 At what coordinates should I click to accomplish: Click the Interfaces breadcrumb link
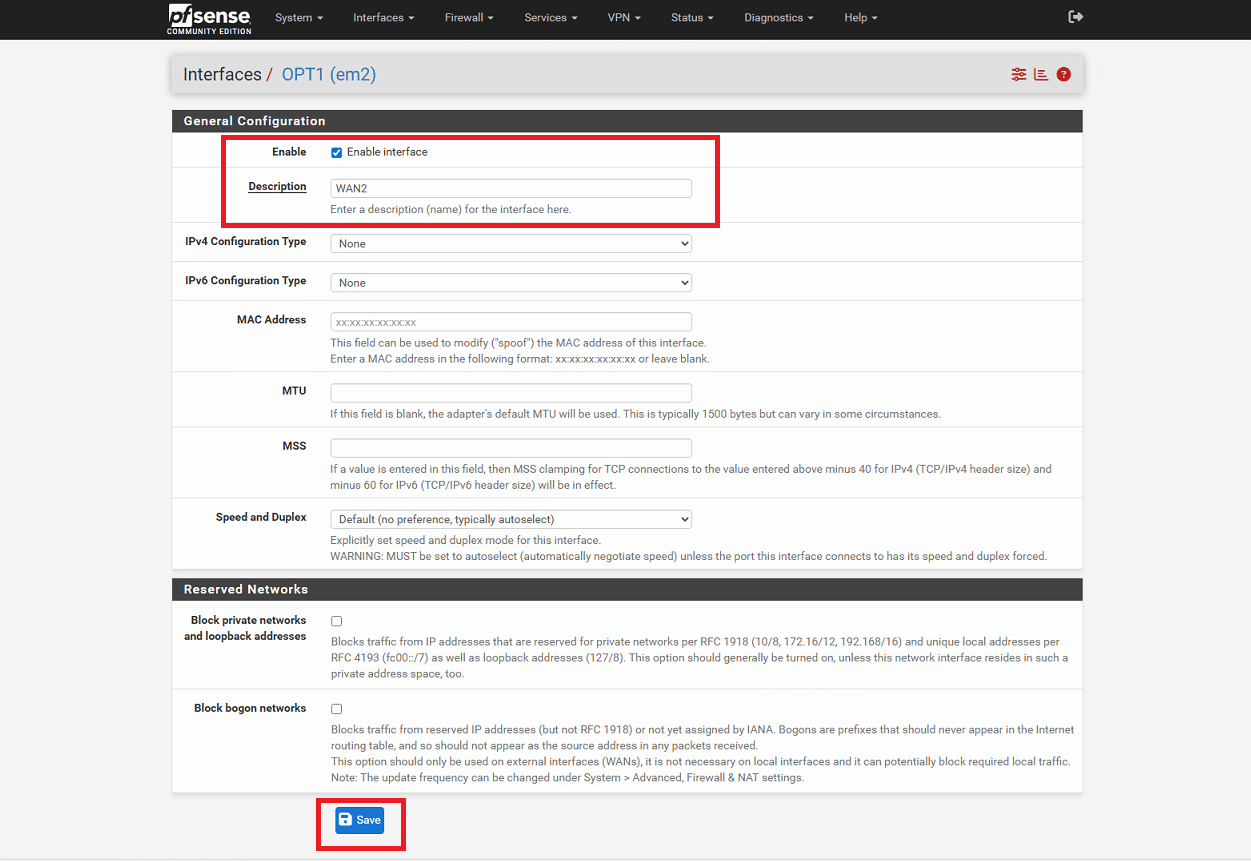(x=222, y=75)
